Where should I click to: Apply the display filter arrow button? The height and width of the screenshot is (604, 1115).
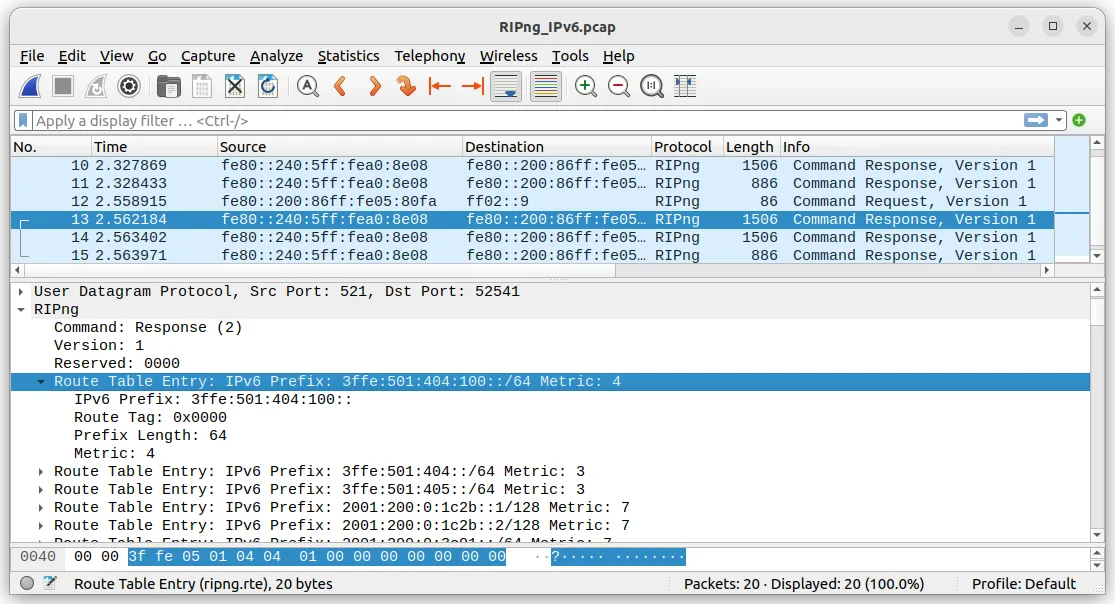pyautogui.click(x=1036, y=120)
